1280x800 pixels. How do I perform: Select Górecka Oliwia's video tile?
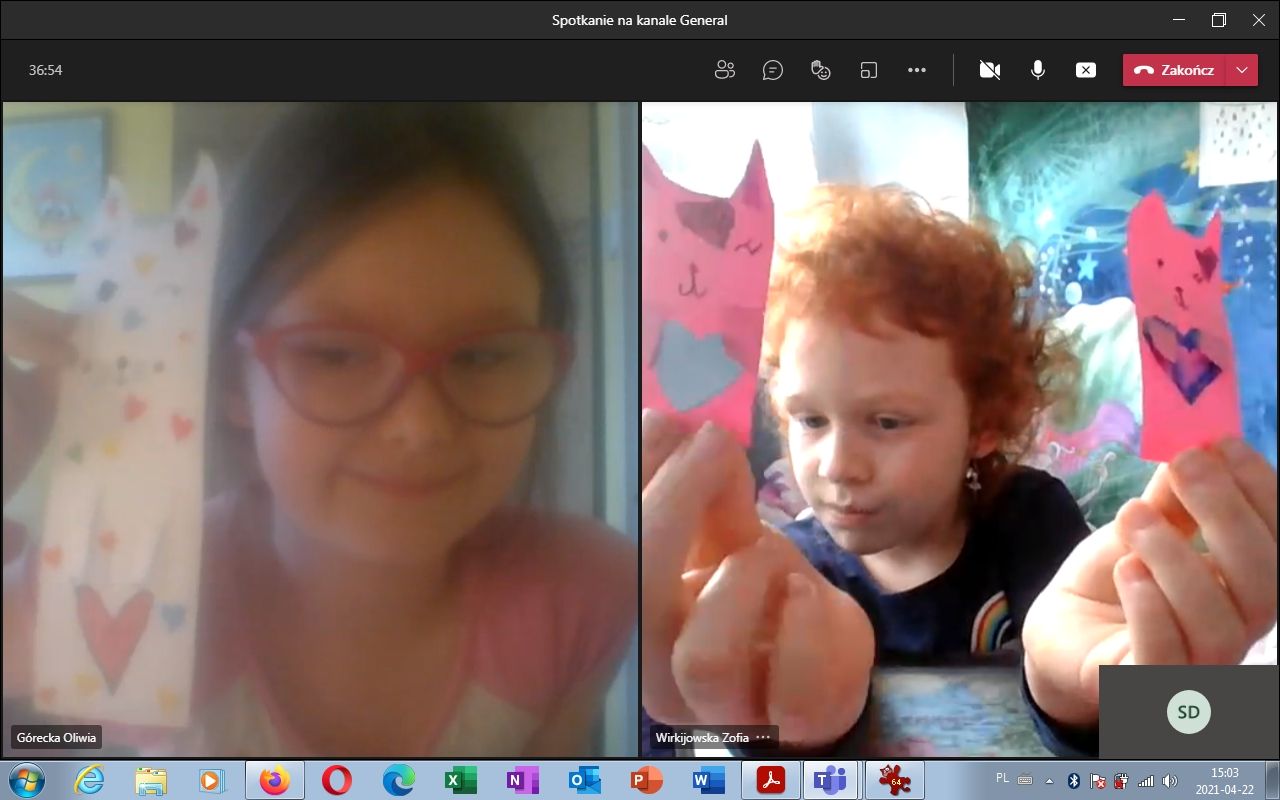click(319, 428)
